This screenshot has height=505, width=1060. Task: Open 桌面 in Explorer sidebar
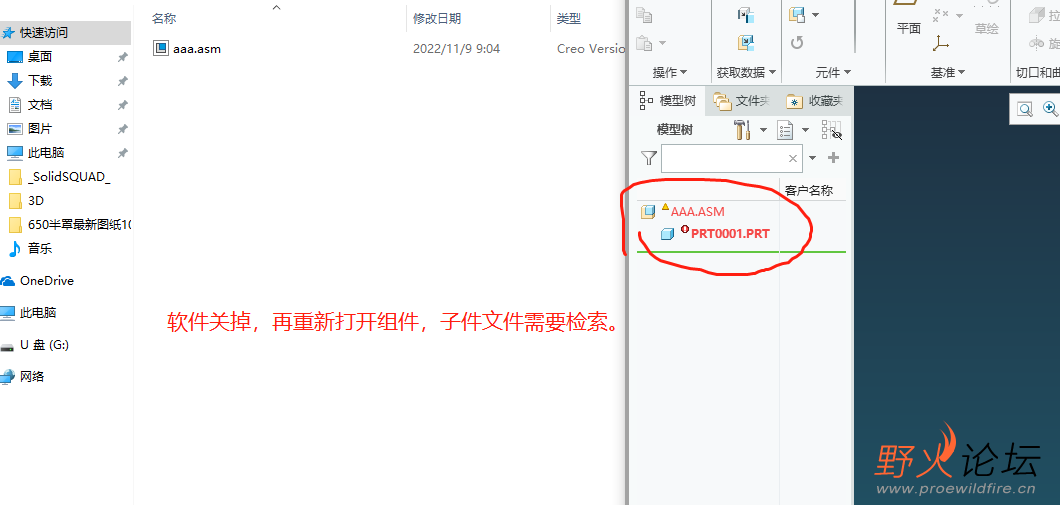coord(40,57)
